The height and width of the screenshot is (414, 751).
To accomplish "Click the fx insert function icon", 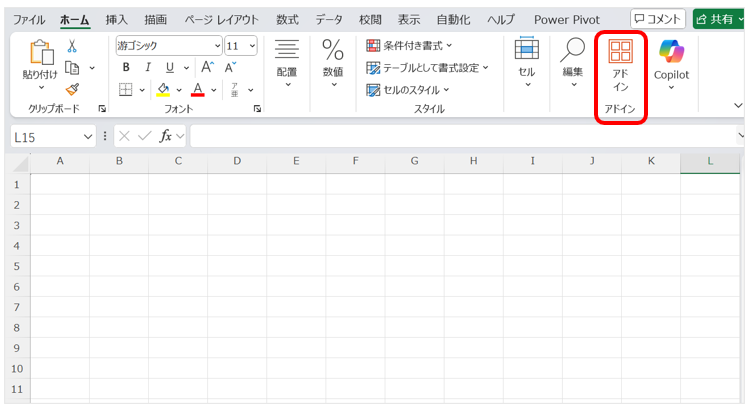I will pos(165,137).
